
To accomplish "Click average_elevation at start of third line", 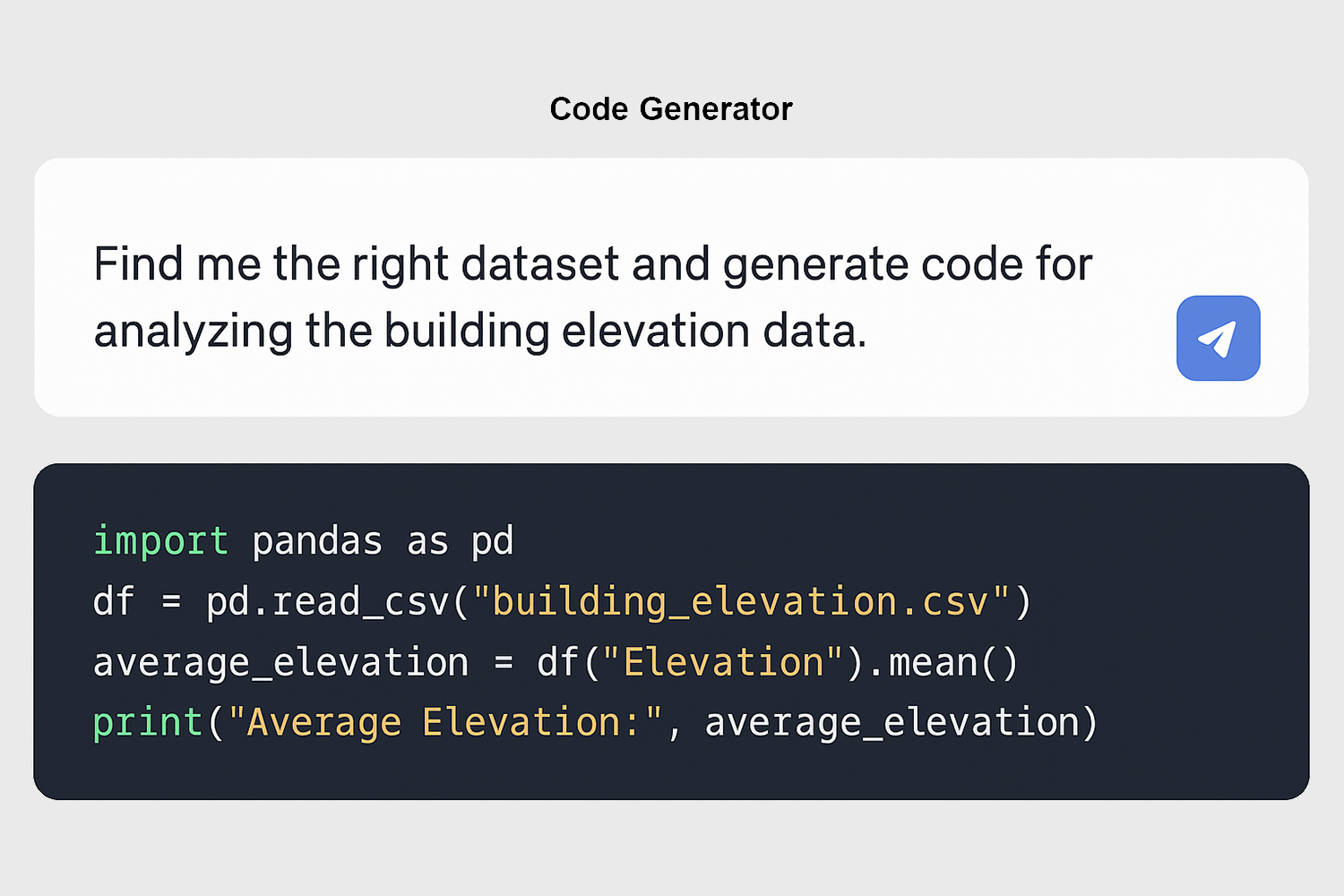I will (x=280, y=663).
